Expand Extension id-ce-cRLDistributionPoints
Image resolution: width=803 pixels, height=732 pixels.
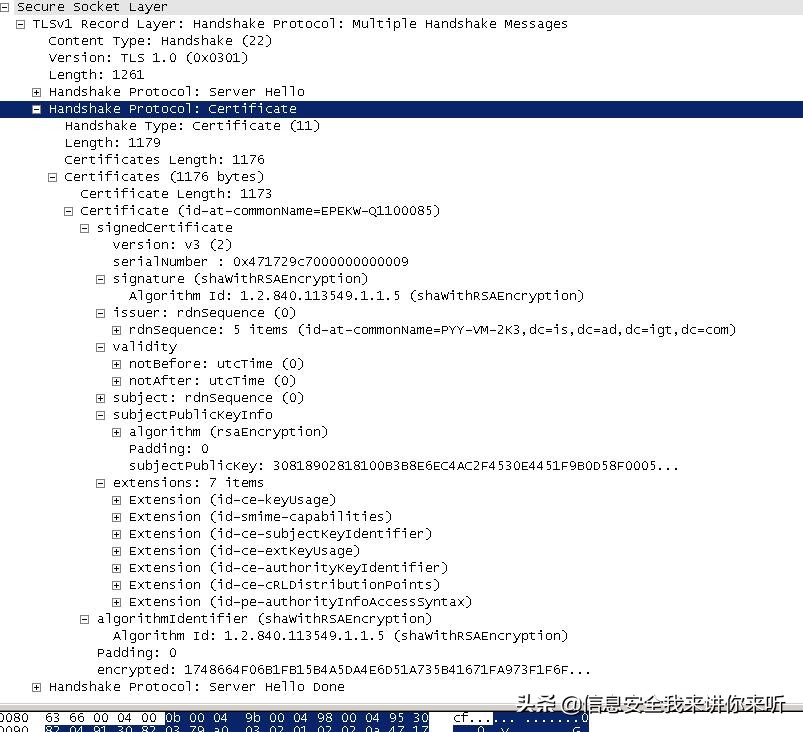[x=117, y=585]
